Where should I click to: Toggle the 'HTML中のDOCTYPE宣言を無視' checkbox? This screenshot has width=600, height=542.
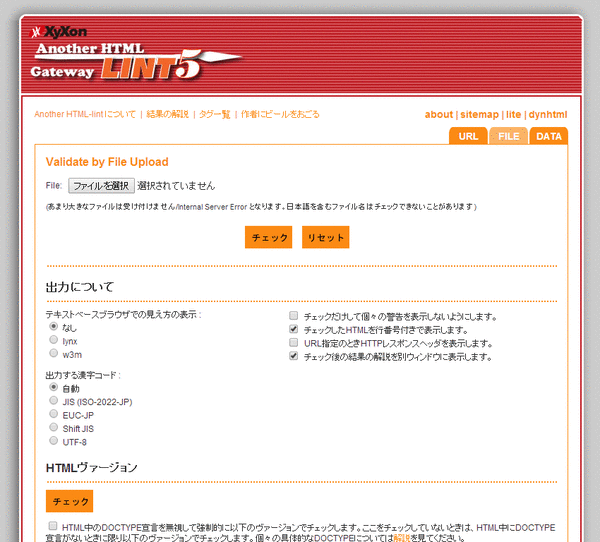pos(53,526)
